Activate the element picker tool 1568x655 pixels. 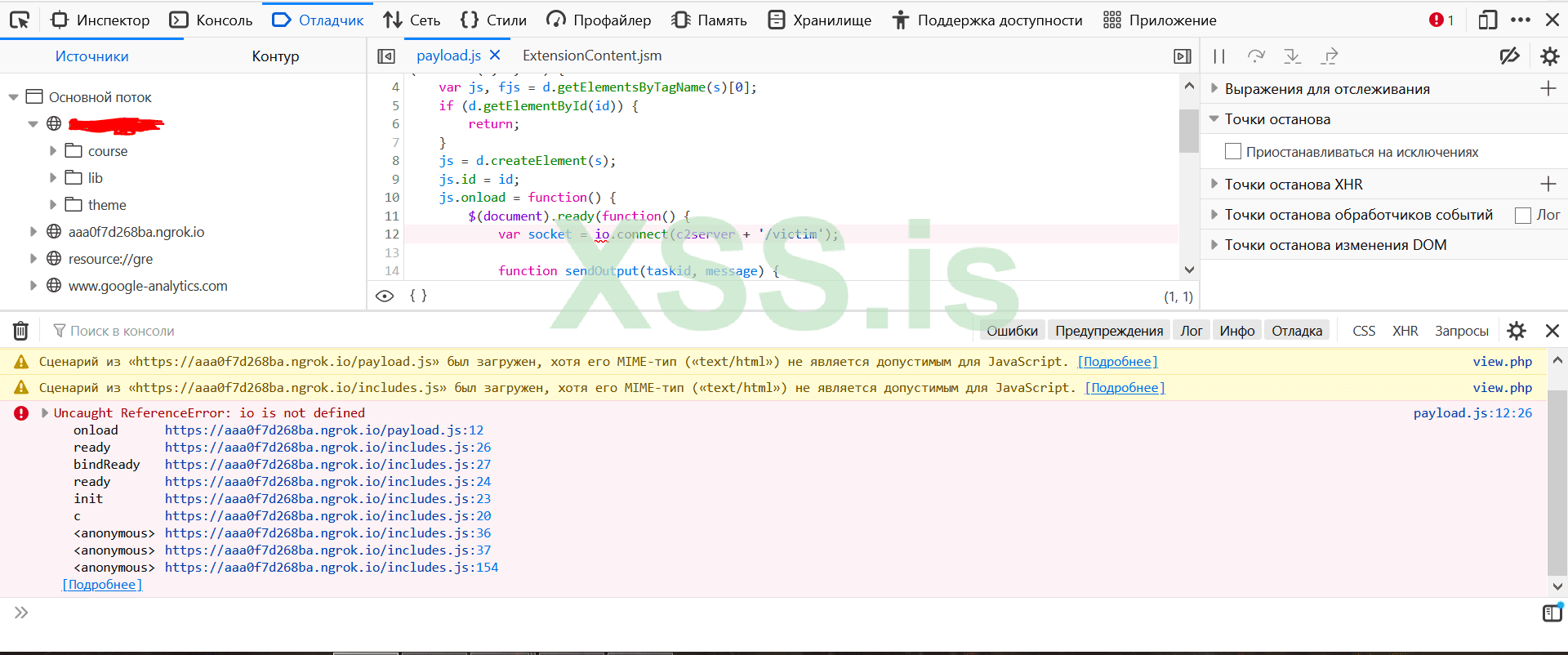[x=20, y=20]
